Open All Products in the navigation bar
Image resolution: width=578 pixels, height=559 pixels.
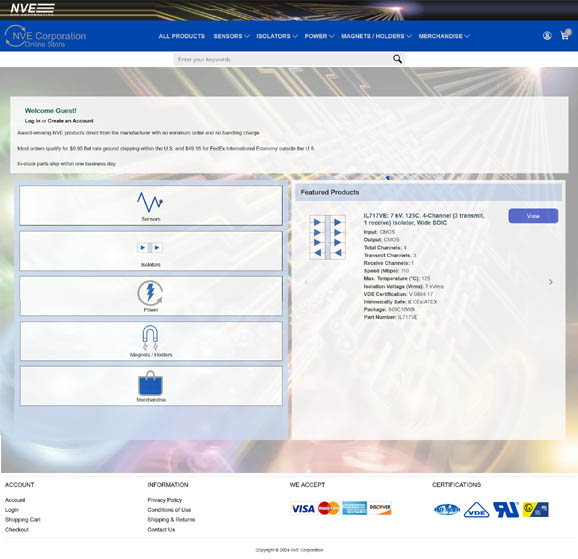[x=182, y=36]
